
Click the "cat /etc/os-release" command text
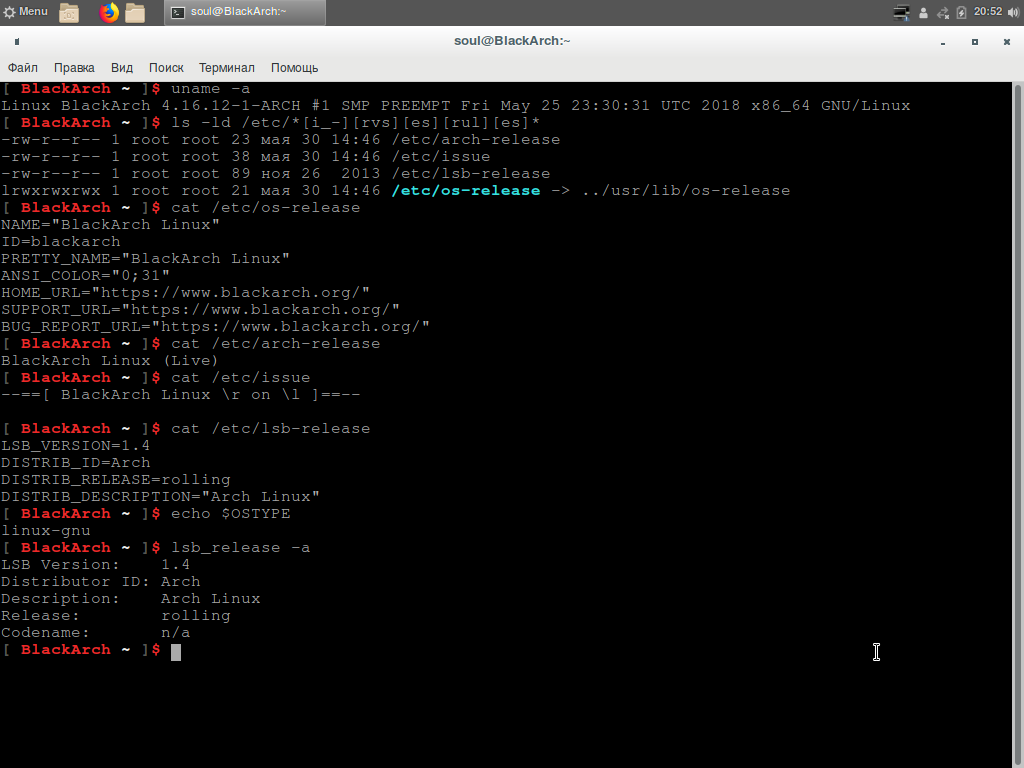(265, 208)
